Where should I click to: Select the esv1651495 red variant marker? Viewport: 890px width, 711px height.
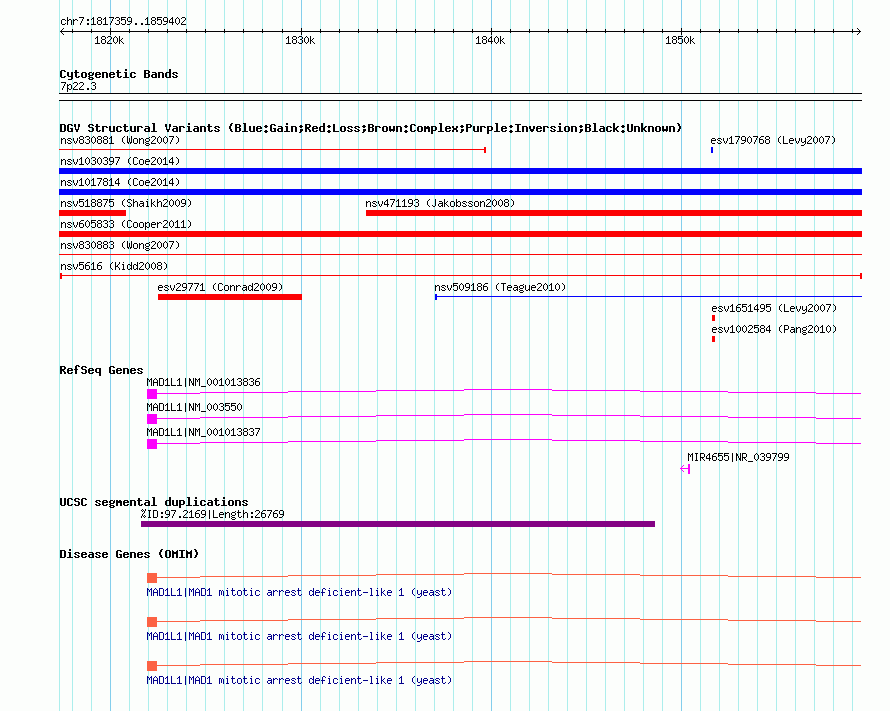click(713, 318)
